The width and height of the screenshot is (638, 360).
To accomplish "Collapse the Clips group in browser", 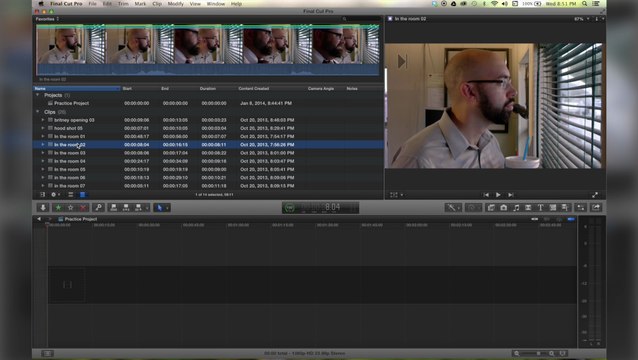I will click(37, 111).
